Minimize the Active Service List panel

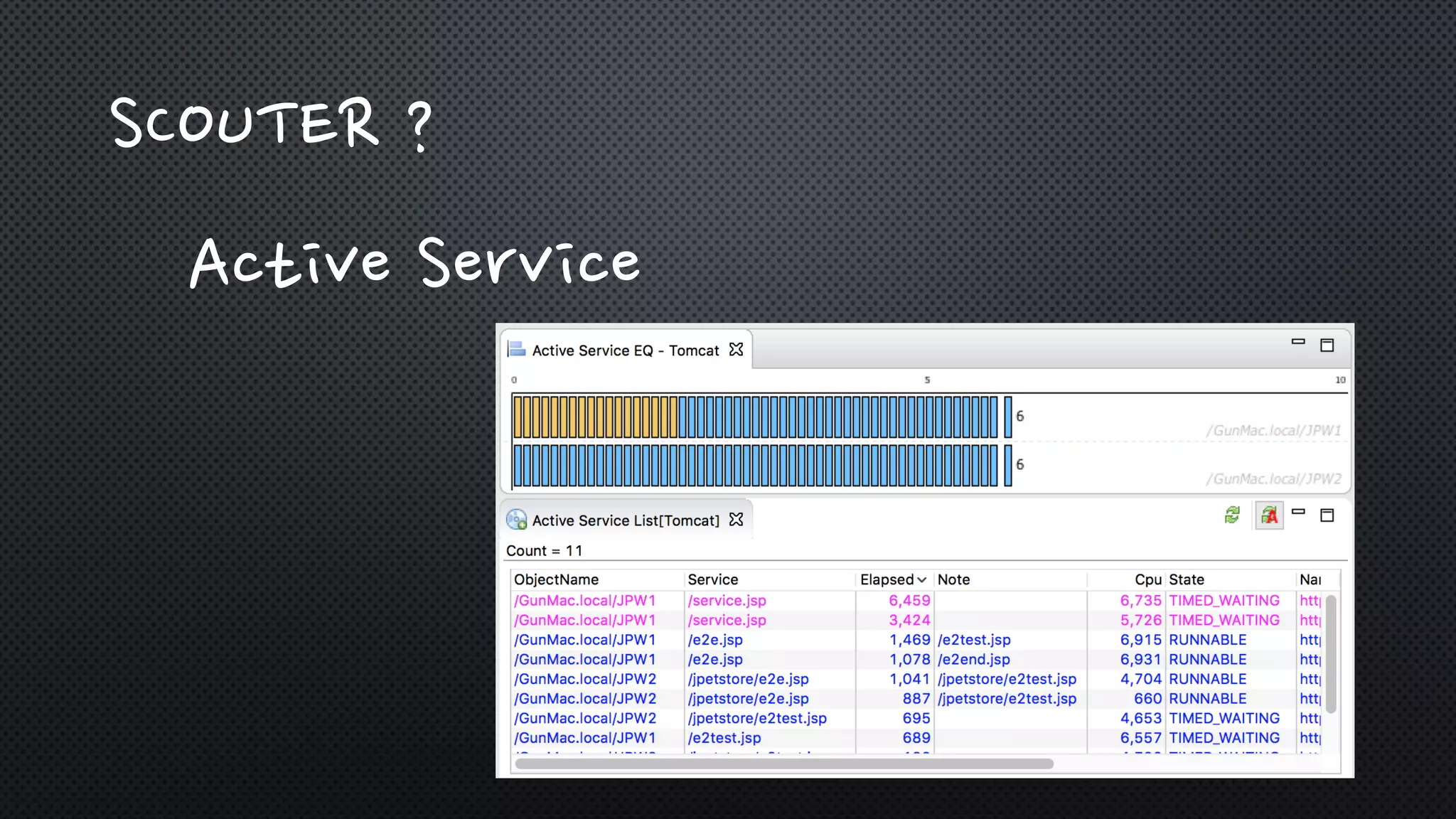pos(1298,512)
